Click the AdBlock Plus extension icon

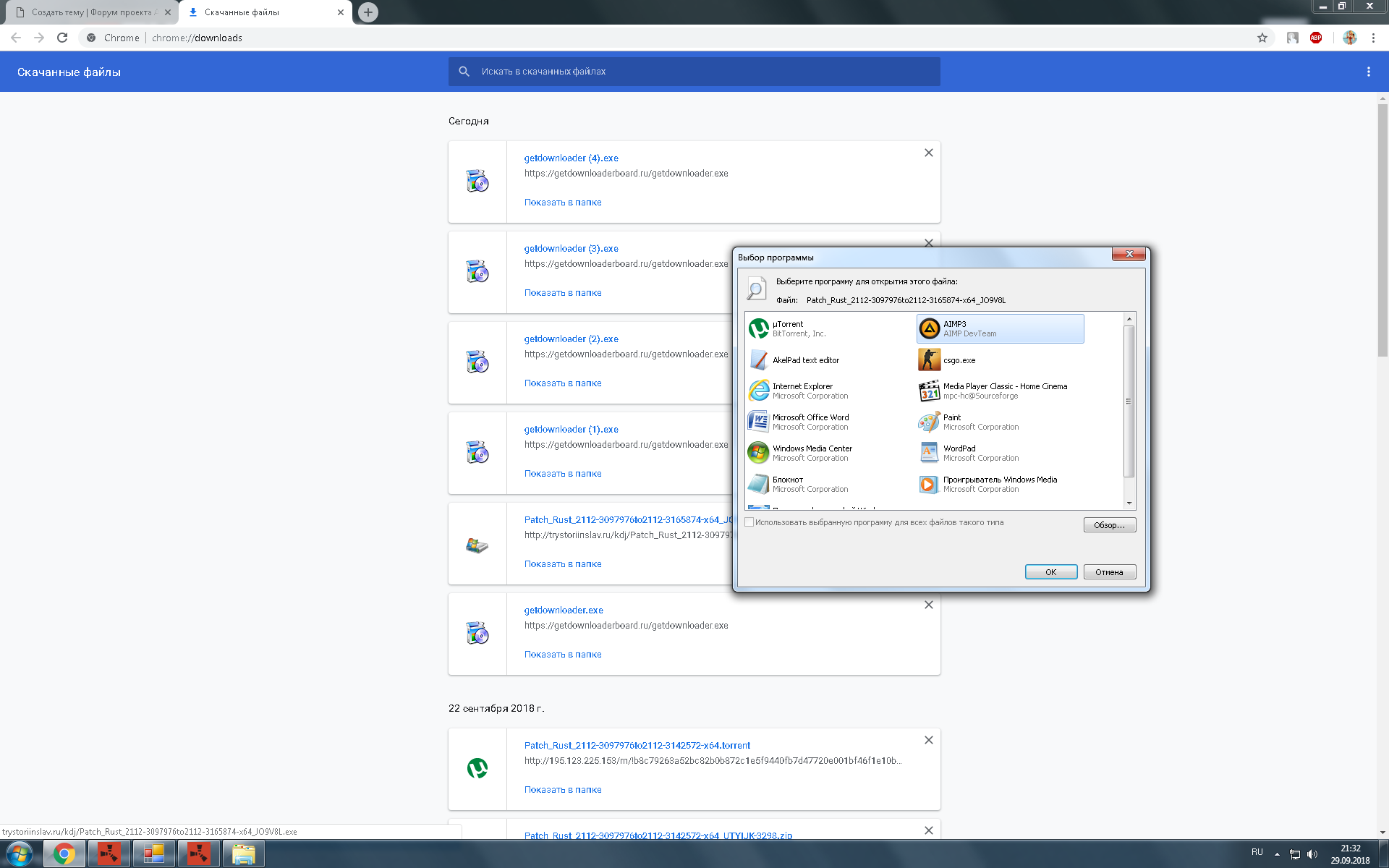[x=1316, y=38]
